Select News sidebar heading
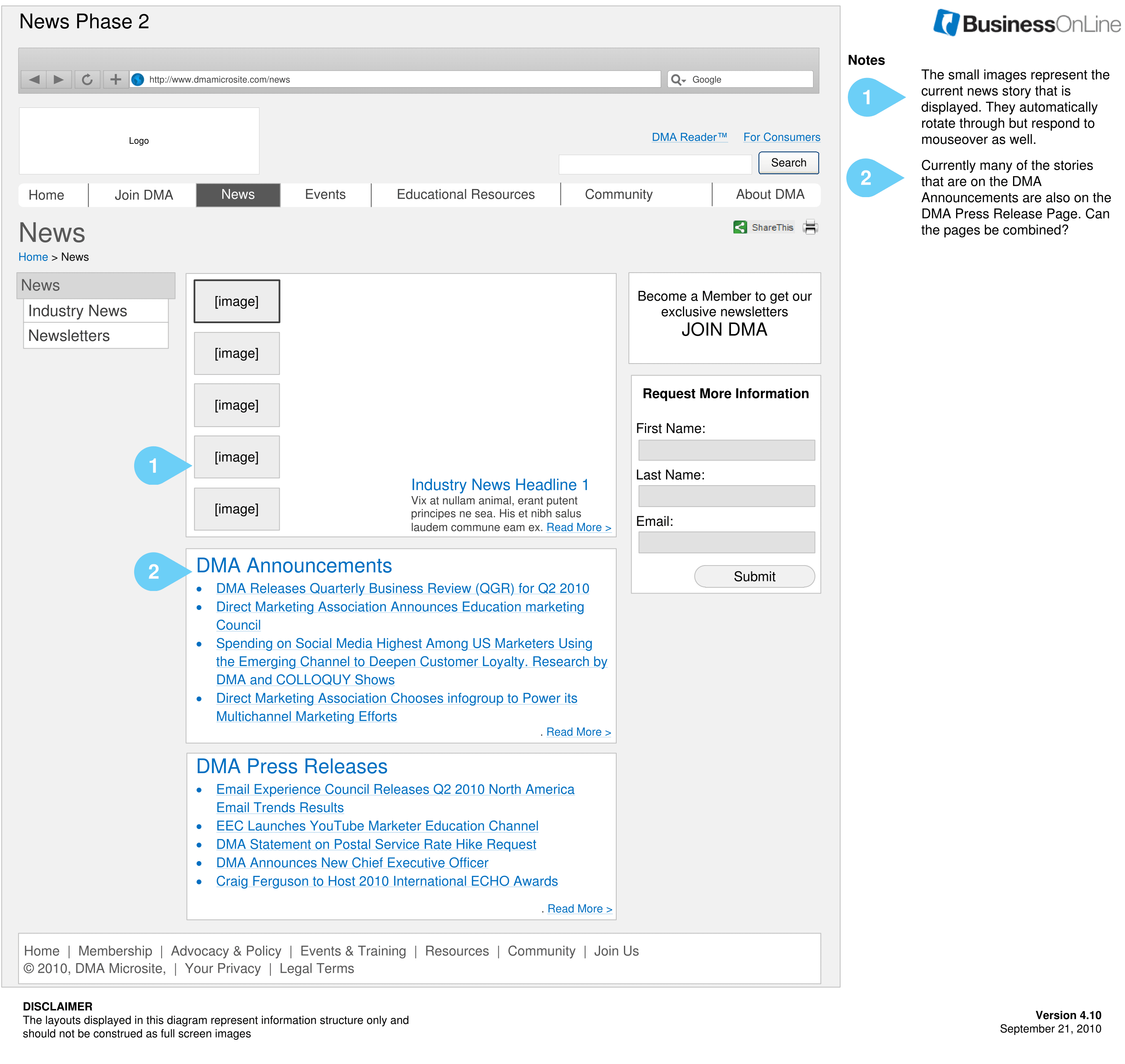The height and width of the screenshot is (1064, 1125). [x=96, y=285]
